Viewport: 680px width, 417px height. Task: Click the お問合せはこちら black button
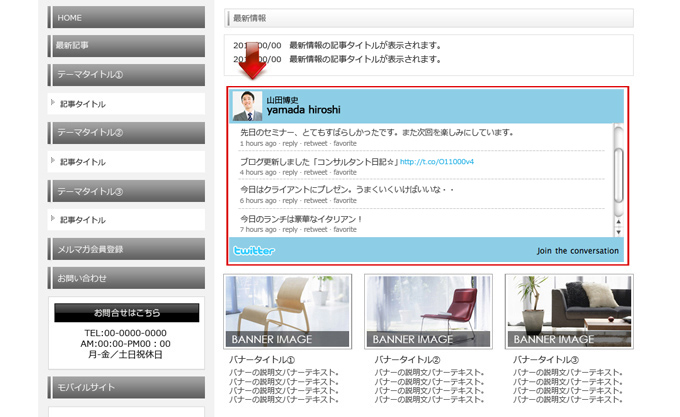click(x=126, y=313)
